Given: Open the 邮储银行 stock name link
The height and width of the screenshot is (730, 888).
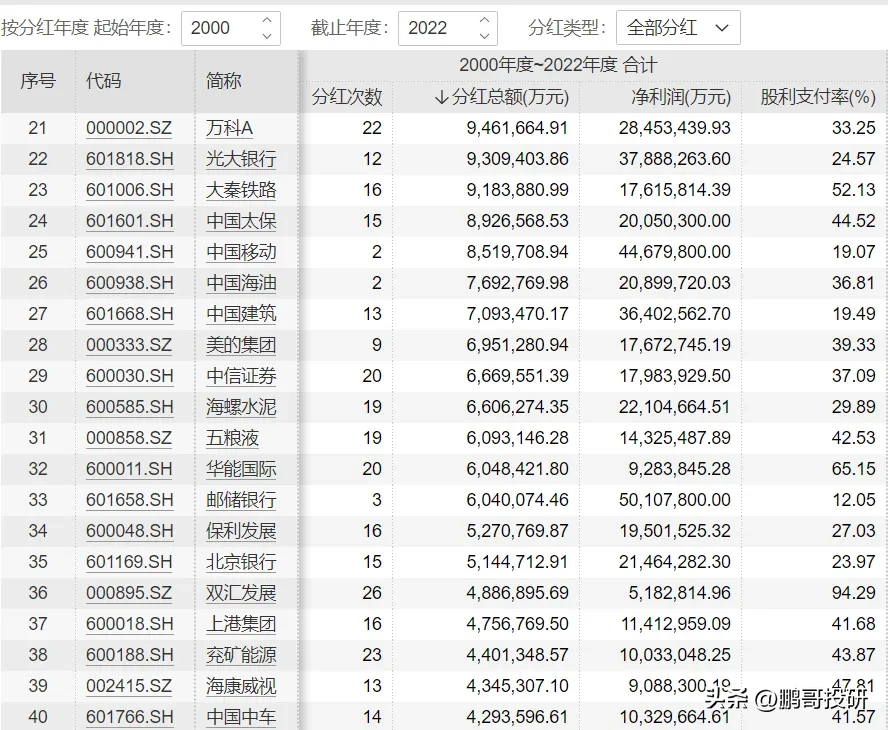Looking at the screenshot, I should click(x=241, y=500).
